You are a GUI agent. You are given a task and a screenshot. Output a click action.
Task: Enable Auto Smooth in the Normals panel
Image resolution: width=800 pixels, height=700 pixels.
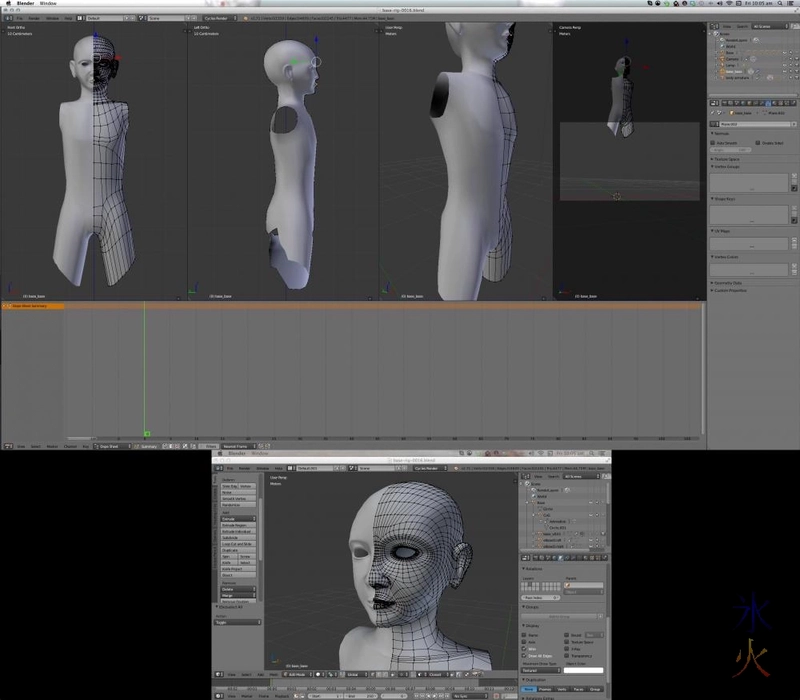tap(713, 143)
